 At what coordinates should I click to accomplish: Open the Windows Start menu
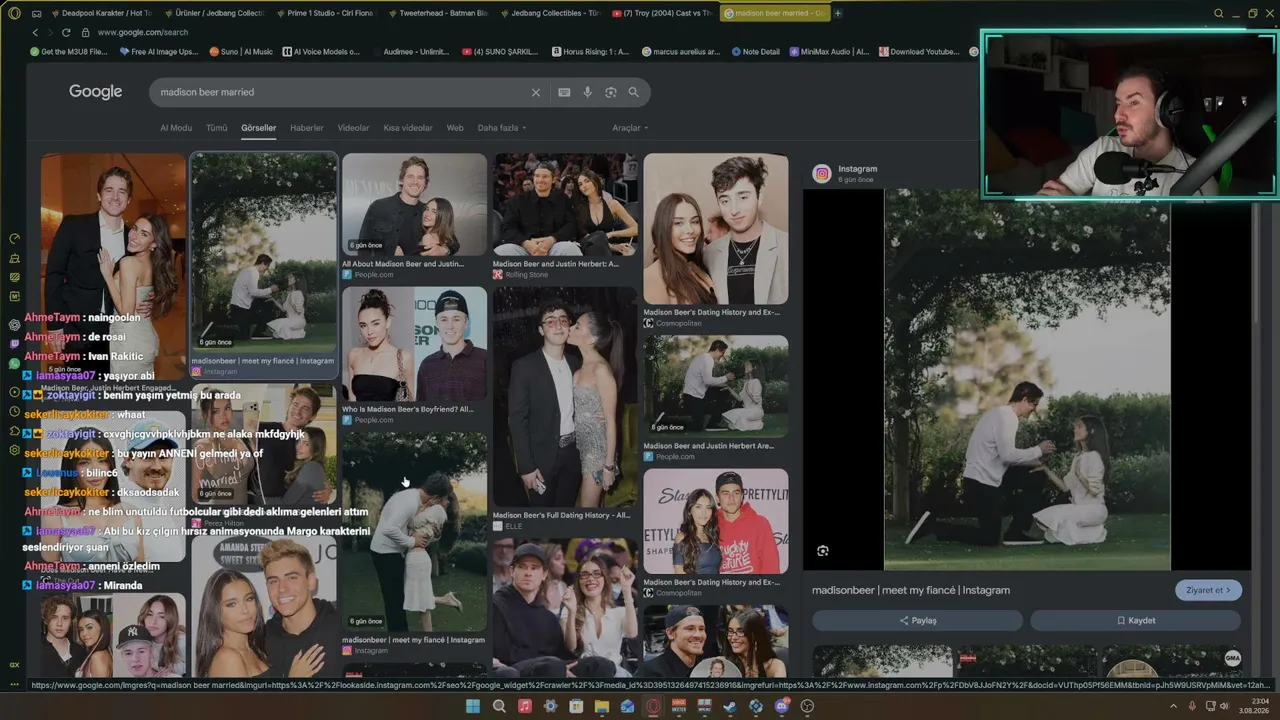pos(473,706)
